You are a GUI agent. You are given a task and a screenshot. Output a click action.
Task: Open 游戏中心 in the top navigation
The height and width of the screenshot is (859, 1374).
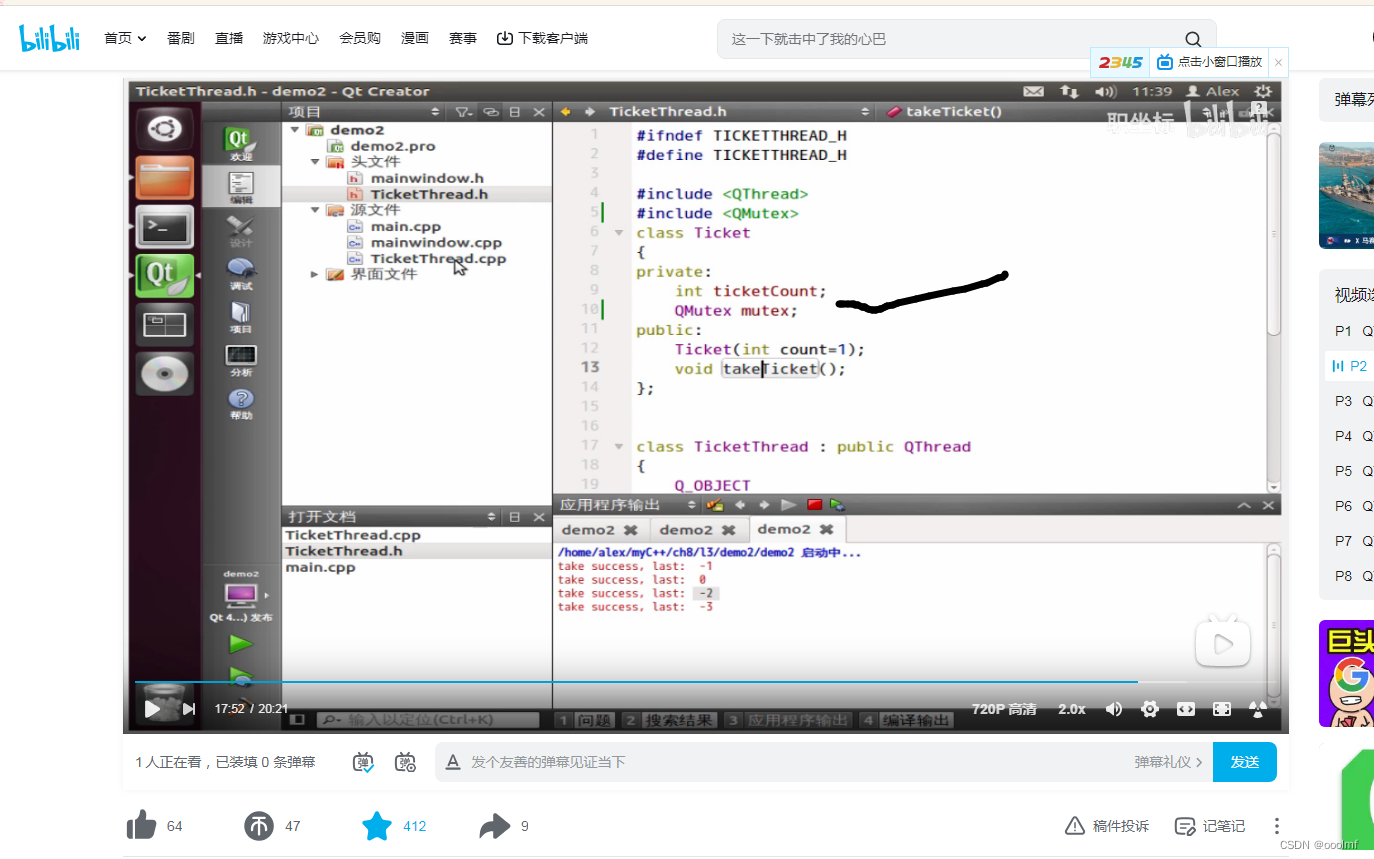pos(291,38)
